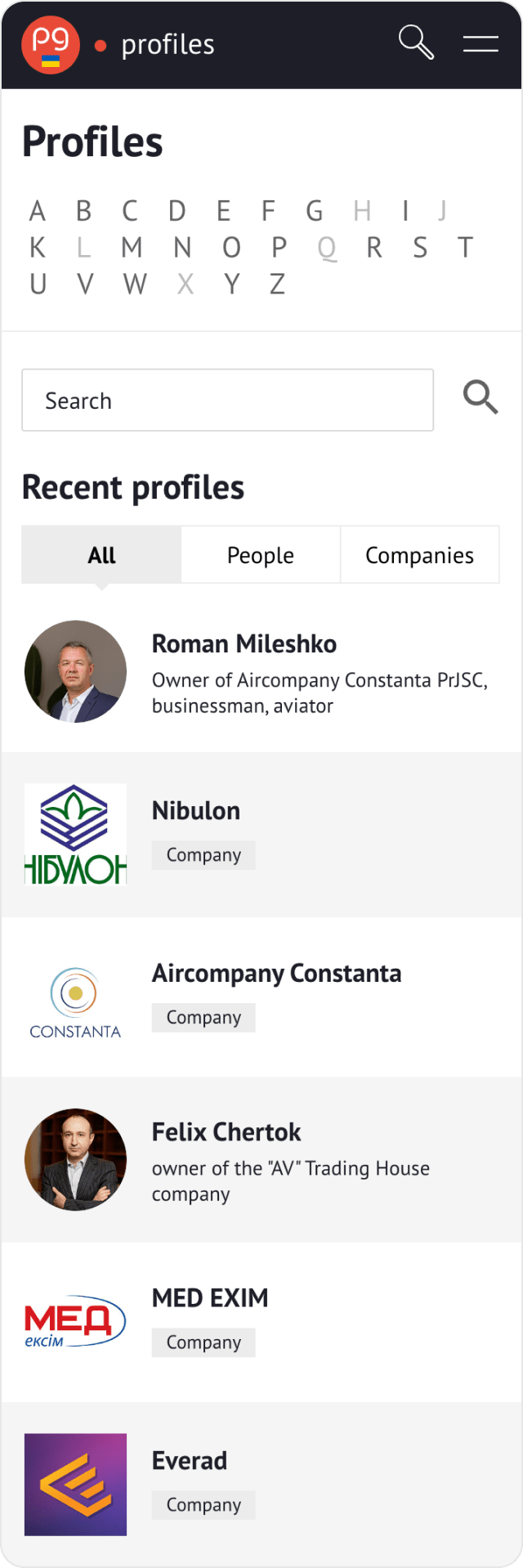523x1568 pixels.
Task: Switch to the Companies tab
Action: coord(419,555)
